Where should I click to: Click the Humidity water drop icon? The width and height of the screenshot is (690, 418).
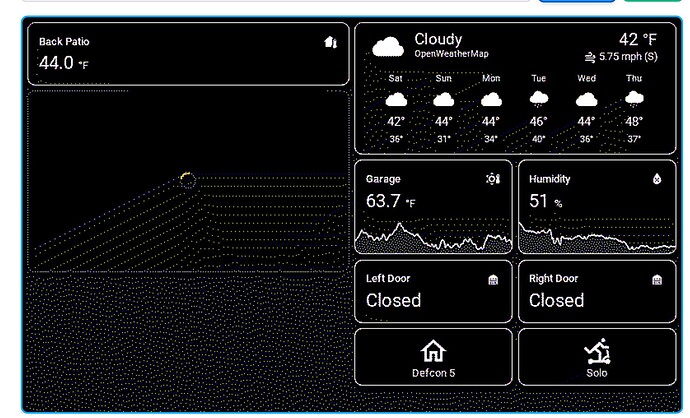click(657, 179)
